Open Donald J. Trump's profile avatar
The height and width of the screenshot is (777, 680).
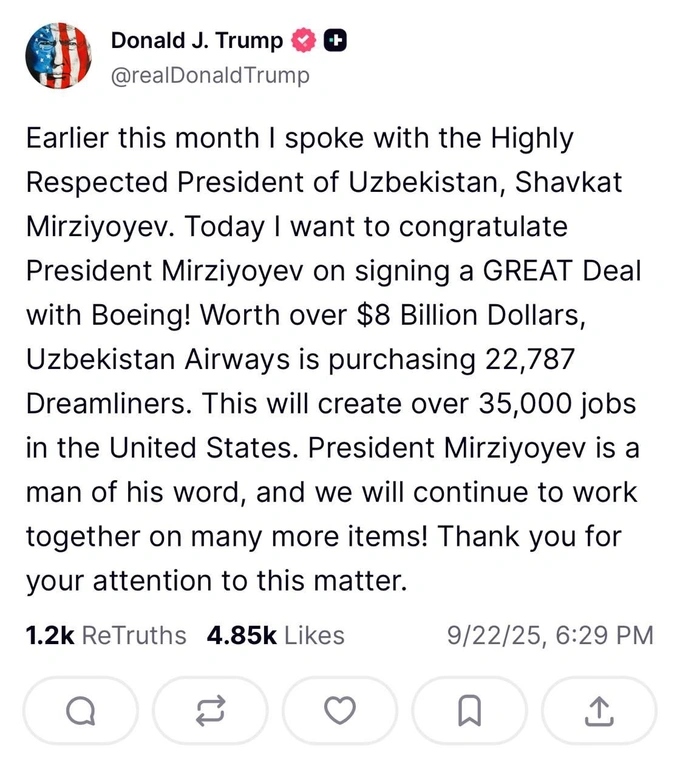click(x=58, y=55)
